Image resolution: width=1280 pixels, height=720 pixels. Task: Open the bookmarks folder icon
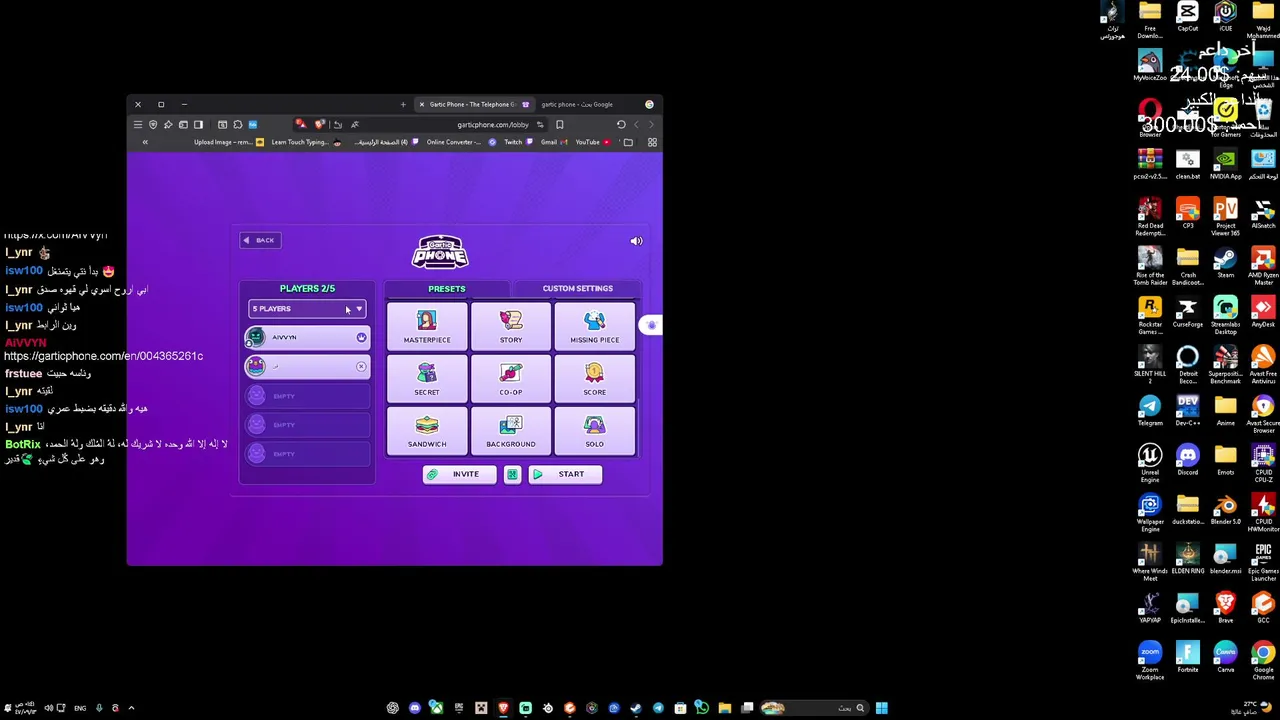pyautogui.click(x=628, y=142)
